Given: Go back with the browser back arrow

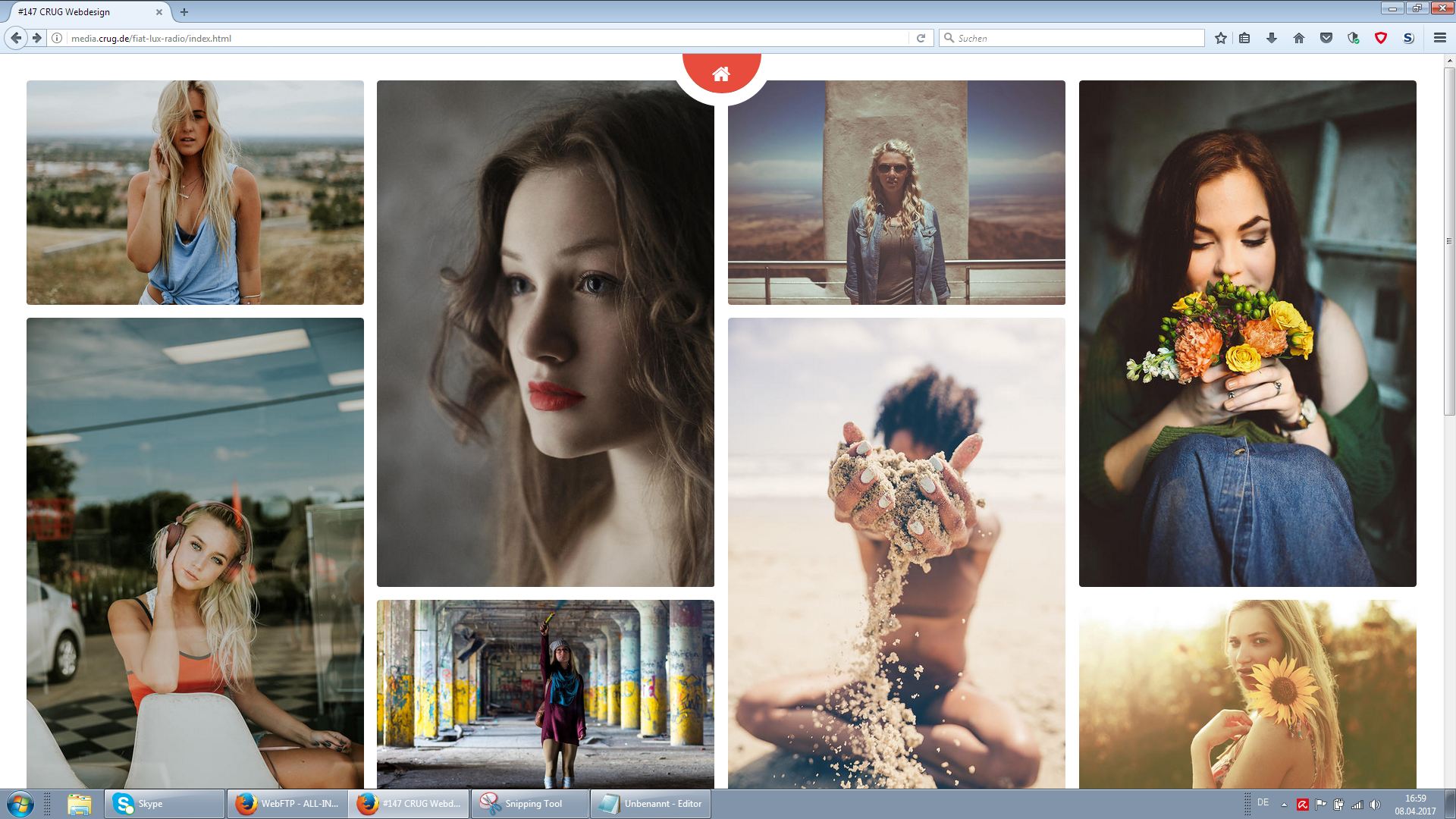Looking at the screenshot, I should [x=16, y=38].
